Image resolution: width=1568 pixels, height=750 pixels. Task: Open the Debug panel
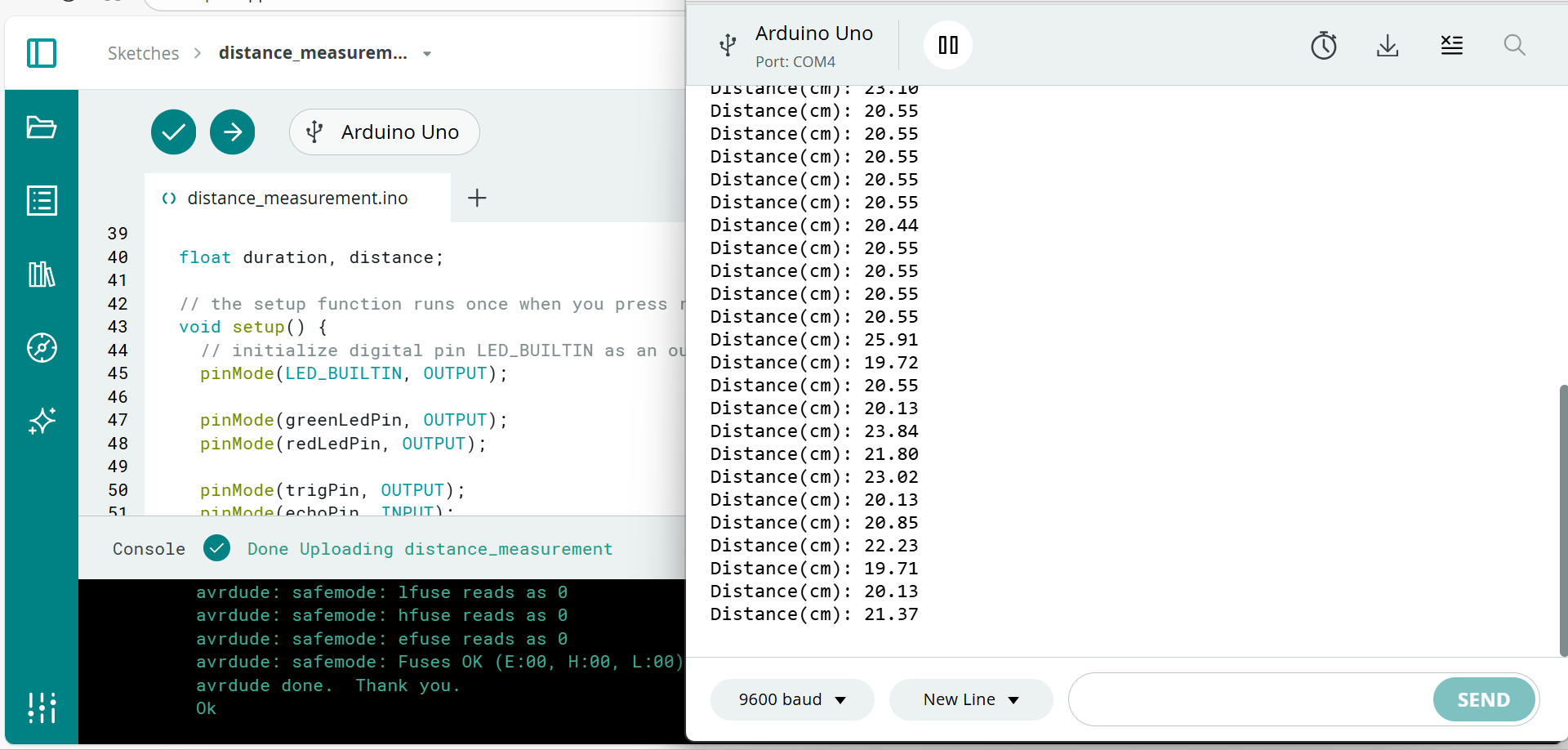[x=42, y=347]
